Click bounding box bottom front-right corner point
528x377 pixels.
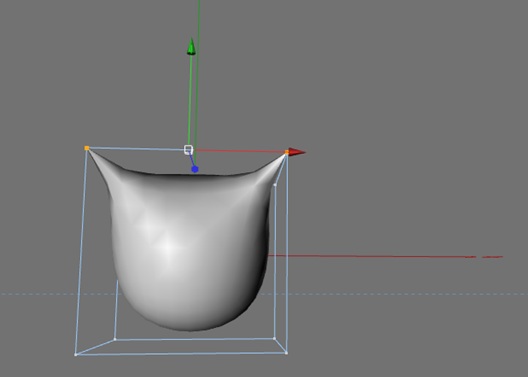tap(286, 353)
